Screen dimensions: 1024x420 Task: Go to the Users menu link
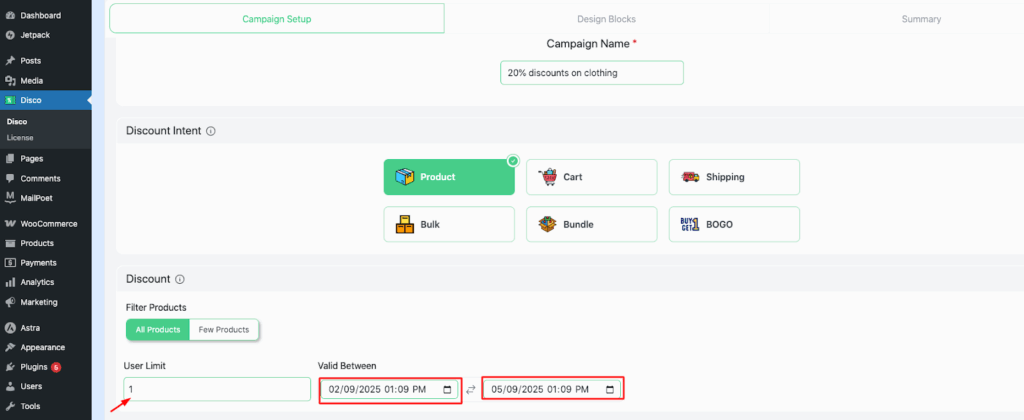[31, 386]
